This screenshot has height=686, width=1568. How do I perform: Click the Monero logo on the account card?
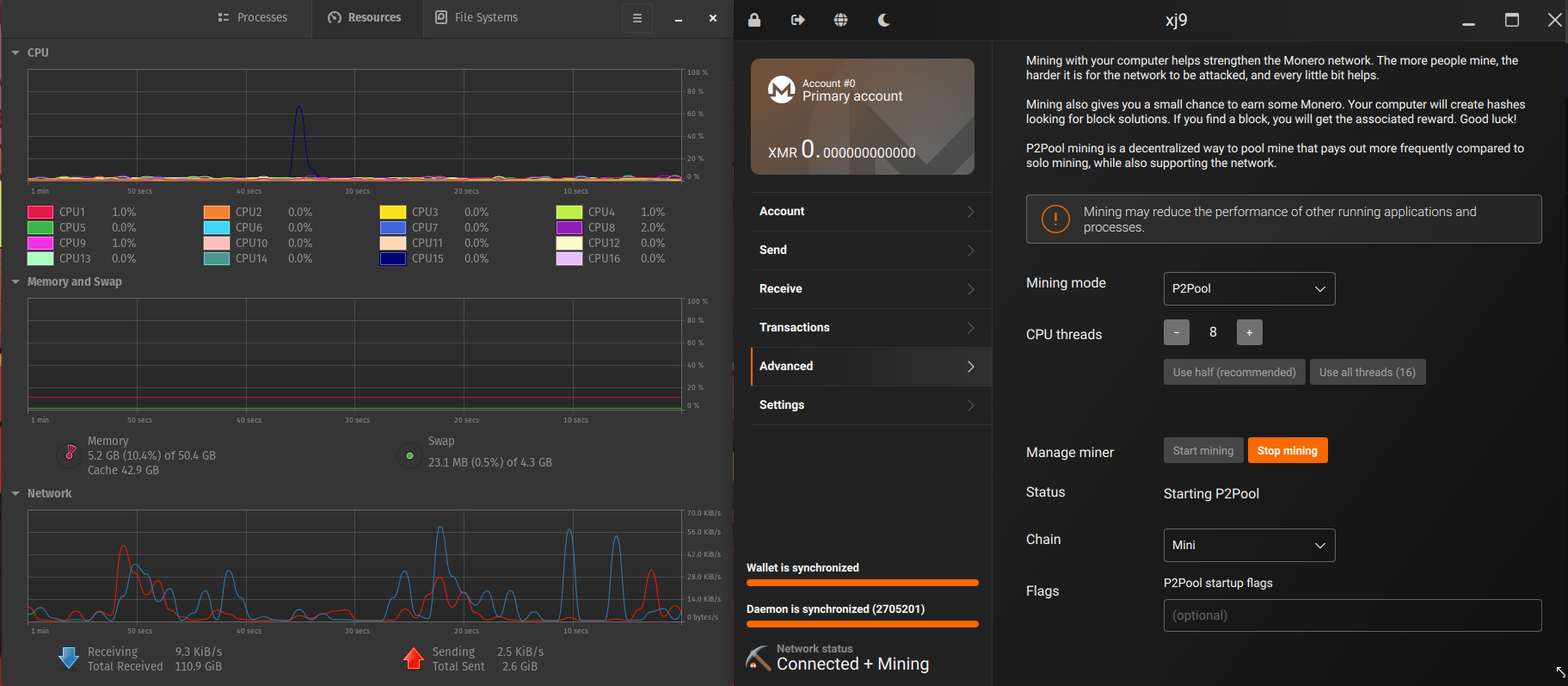point(782,90)
